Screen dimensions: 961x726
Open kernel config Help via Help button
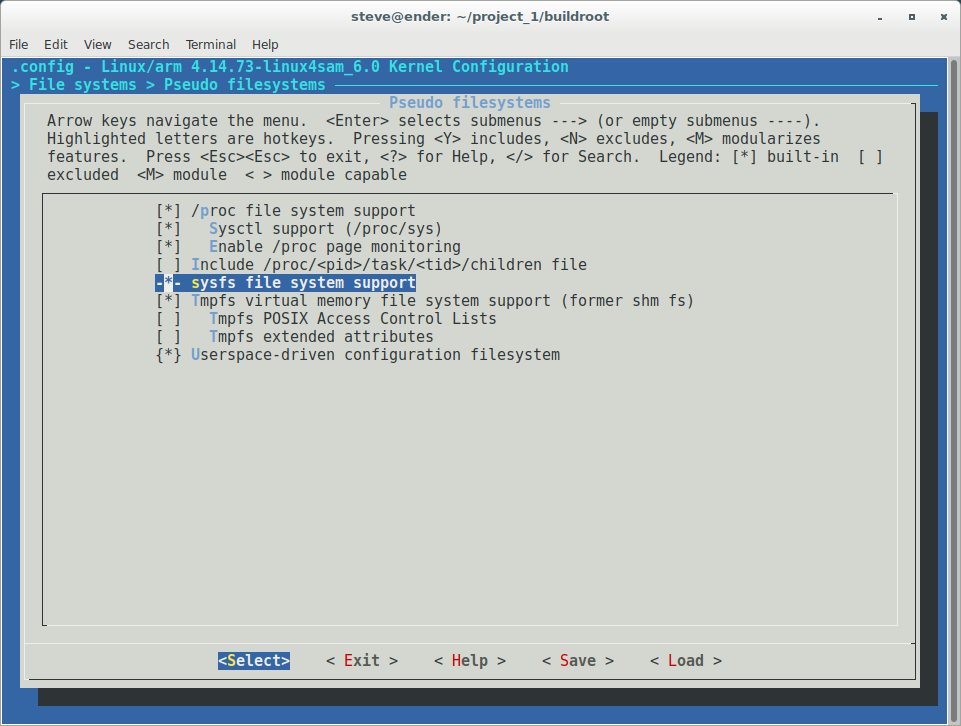coord(469,660)
